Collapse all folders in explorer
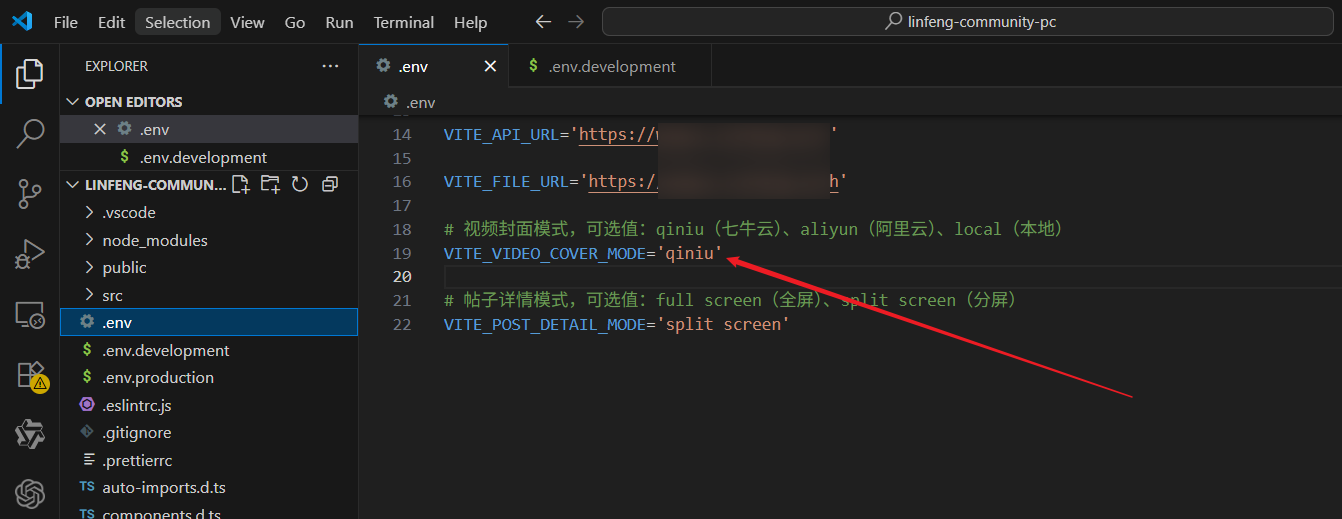The image size is (1342, 519). pyautogui.click(x=330, y=184)
